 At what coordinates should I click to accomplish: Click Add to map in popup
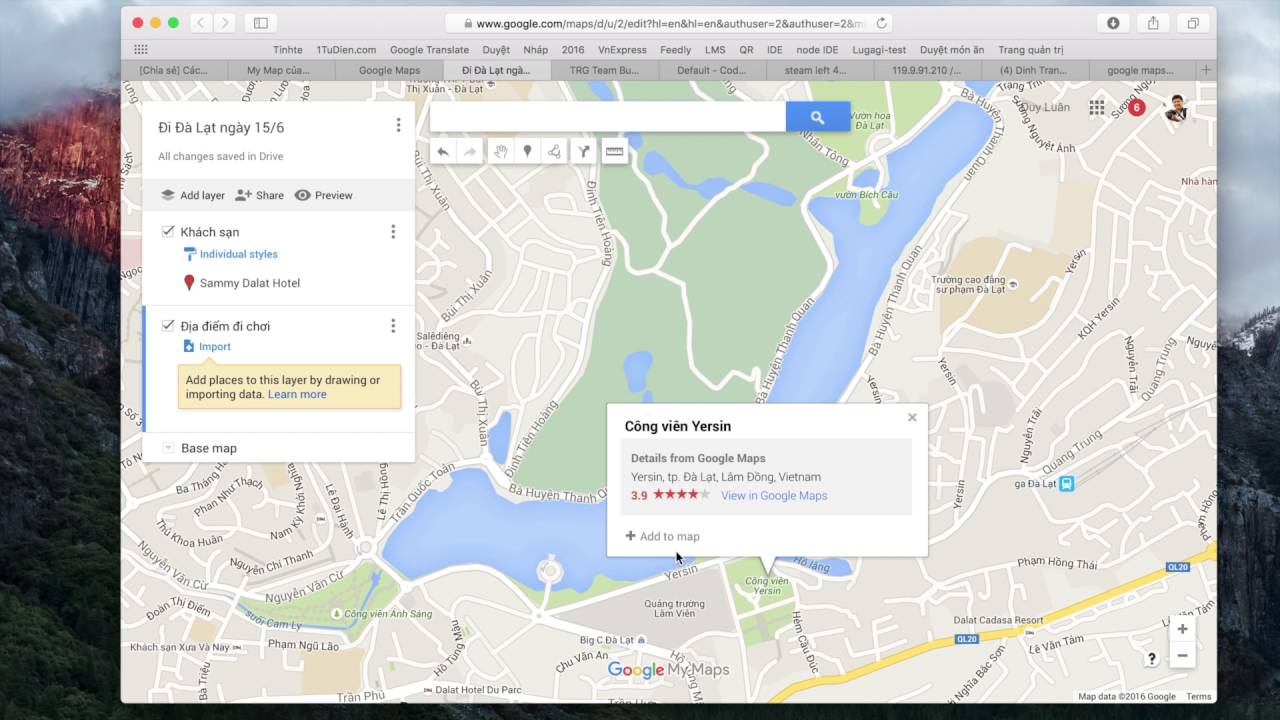click(x=662, y=536)
